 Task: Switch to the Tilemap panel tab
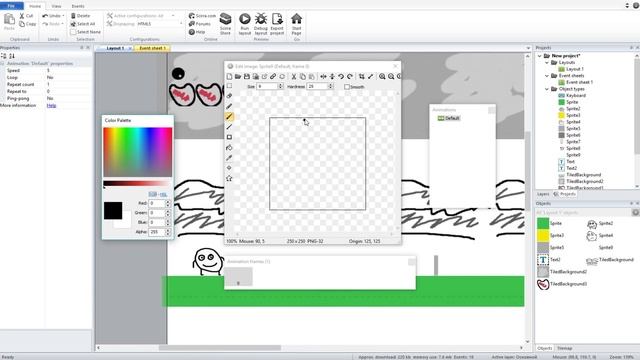pyautogui.click(x=565, y=348)
